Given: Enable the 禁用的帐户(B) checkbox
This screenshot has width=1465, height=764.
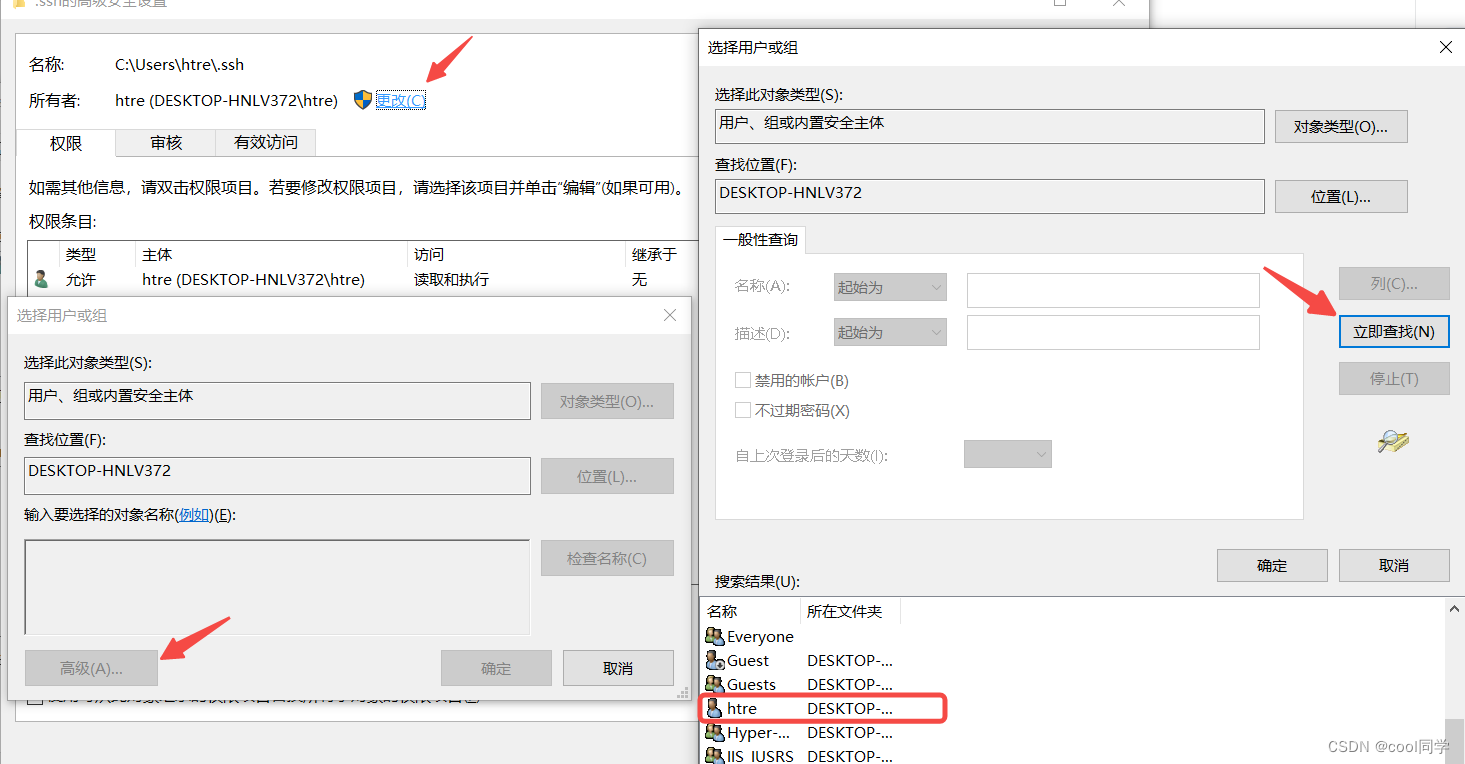Looking at the screenshot, I should (x=743, y=380).
